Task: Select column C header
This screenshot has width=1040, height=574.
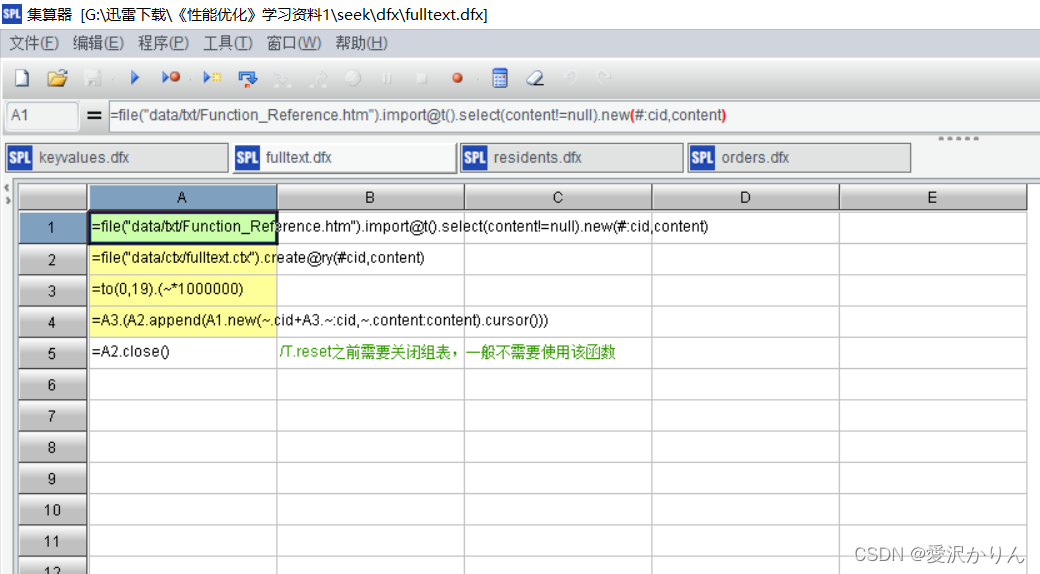Action: 558,198
